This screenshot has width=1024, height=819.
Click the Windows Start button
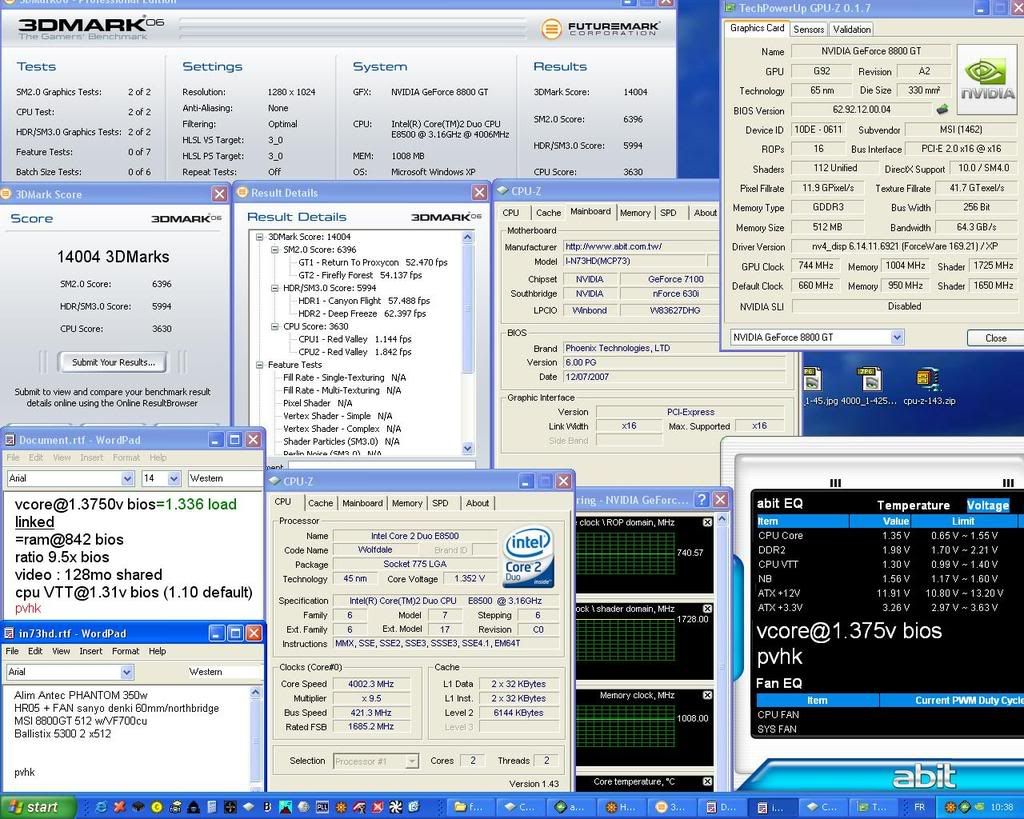(32, 806)
